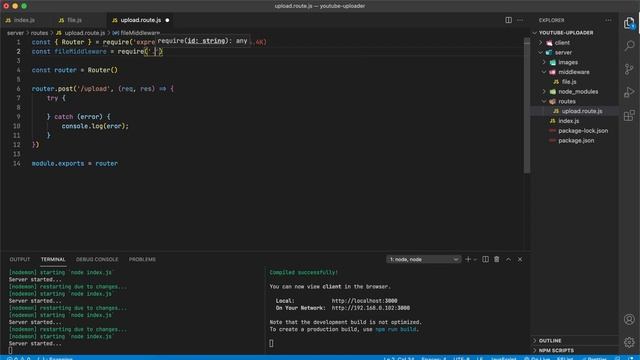
Task: Click 'console.log(eror);' on line 10
Action: click(x=95, y=126)
